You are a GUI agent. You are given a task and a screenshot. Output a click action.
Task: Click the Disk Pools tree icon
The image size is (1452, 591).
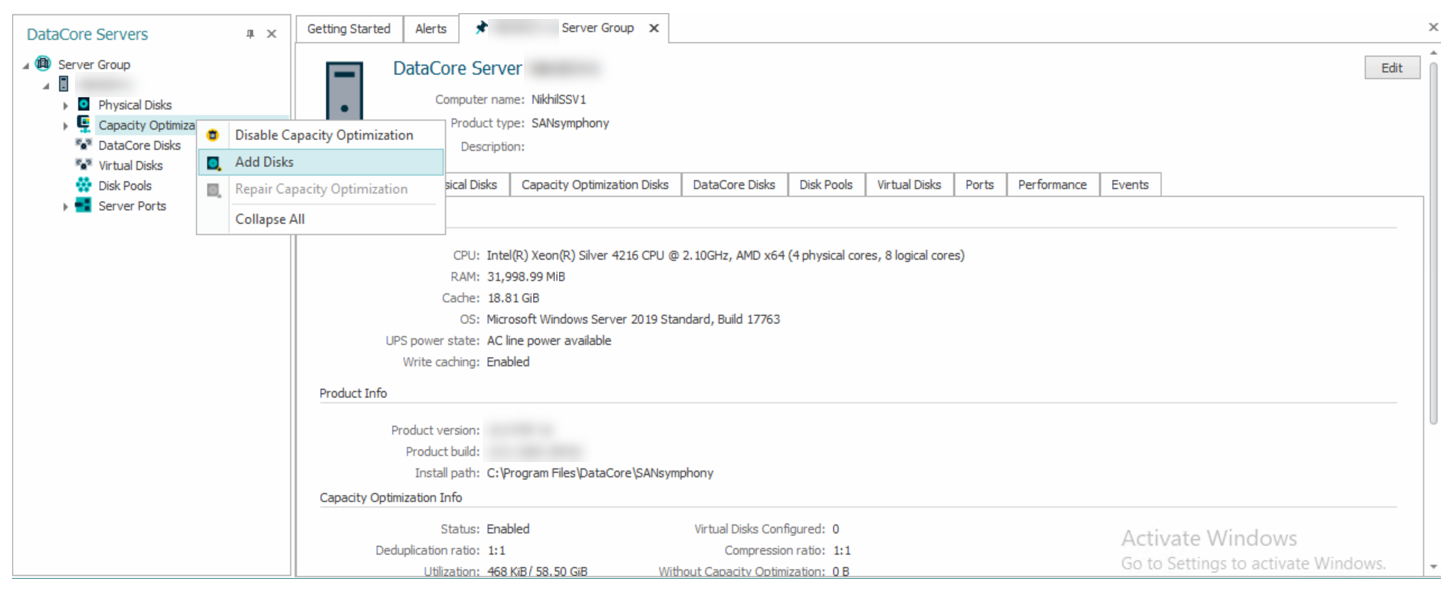[84, 185]
